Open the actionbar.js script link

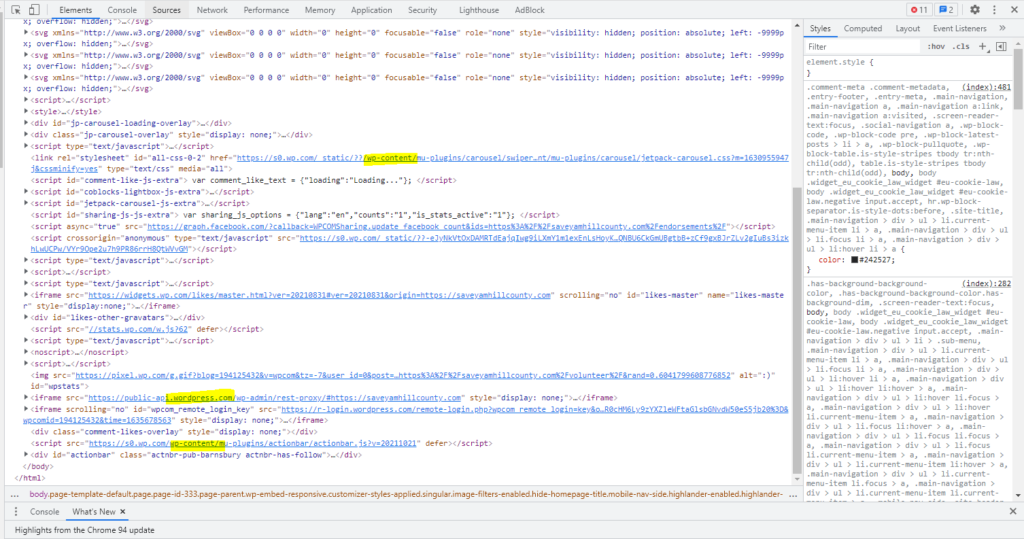(x=252, y=443)
